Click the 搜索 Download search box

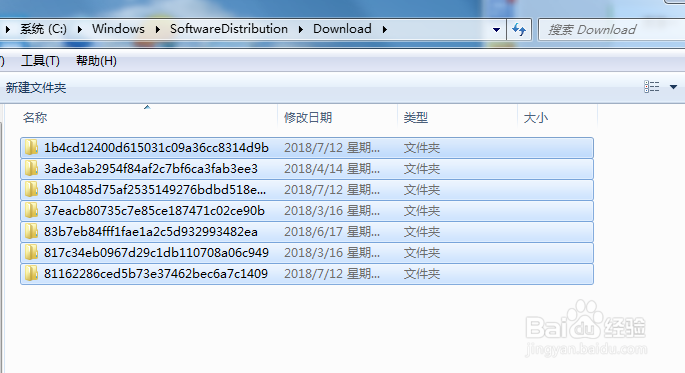pyautogui.click(x=612, y=30)
